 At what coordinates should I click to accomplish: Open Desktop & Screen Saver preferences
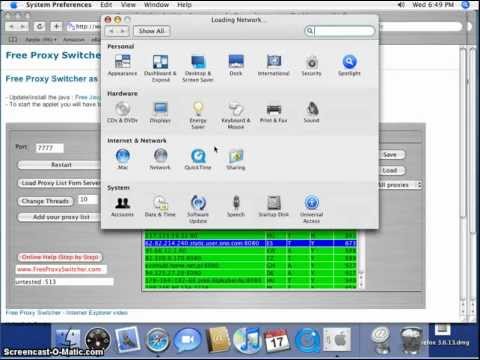(x=198, y=68)
